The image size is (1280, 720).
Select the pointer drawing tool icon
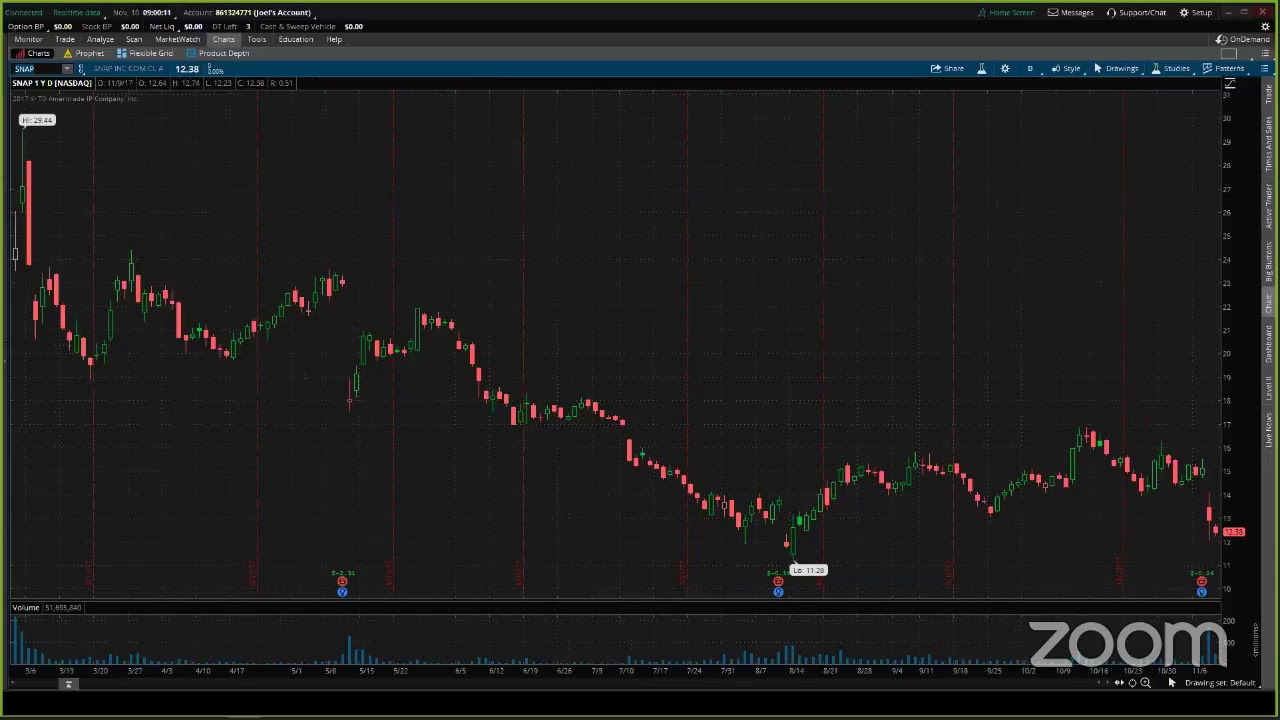click(x=1172, y=683)
